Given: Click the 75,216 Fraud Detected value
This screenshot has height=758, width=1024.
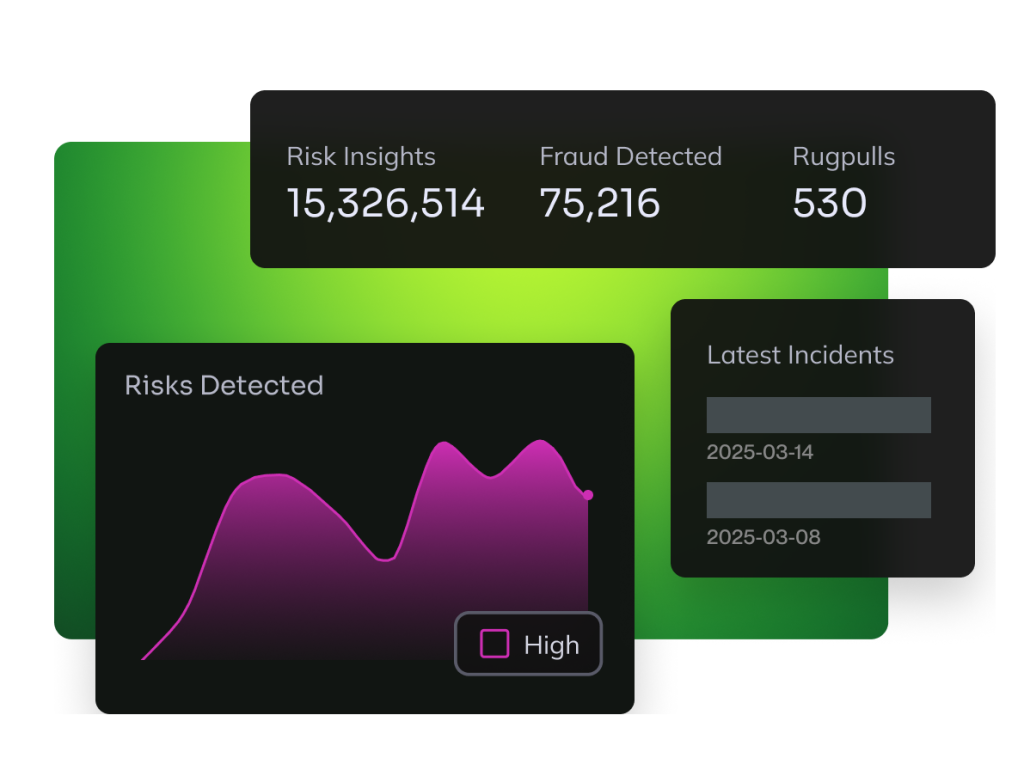Looking at the screenshot, I should [x=599, y=203].
